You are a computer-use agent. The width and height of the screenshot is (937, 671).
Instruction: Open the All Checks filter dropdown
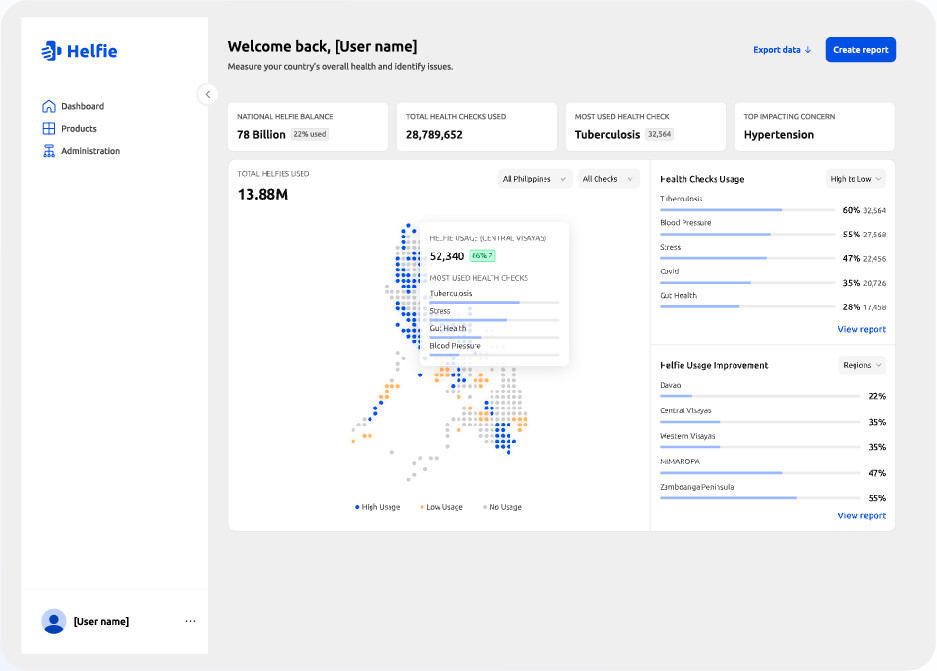[x=608, y=179]
